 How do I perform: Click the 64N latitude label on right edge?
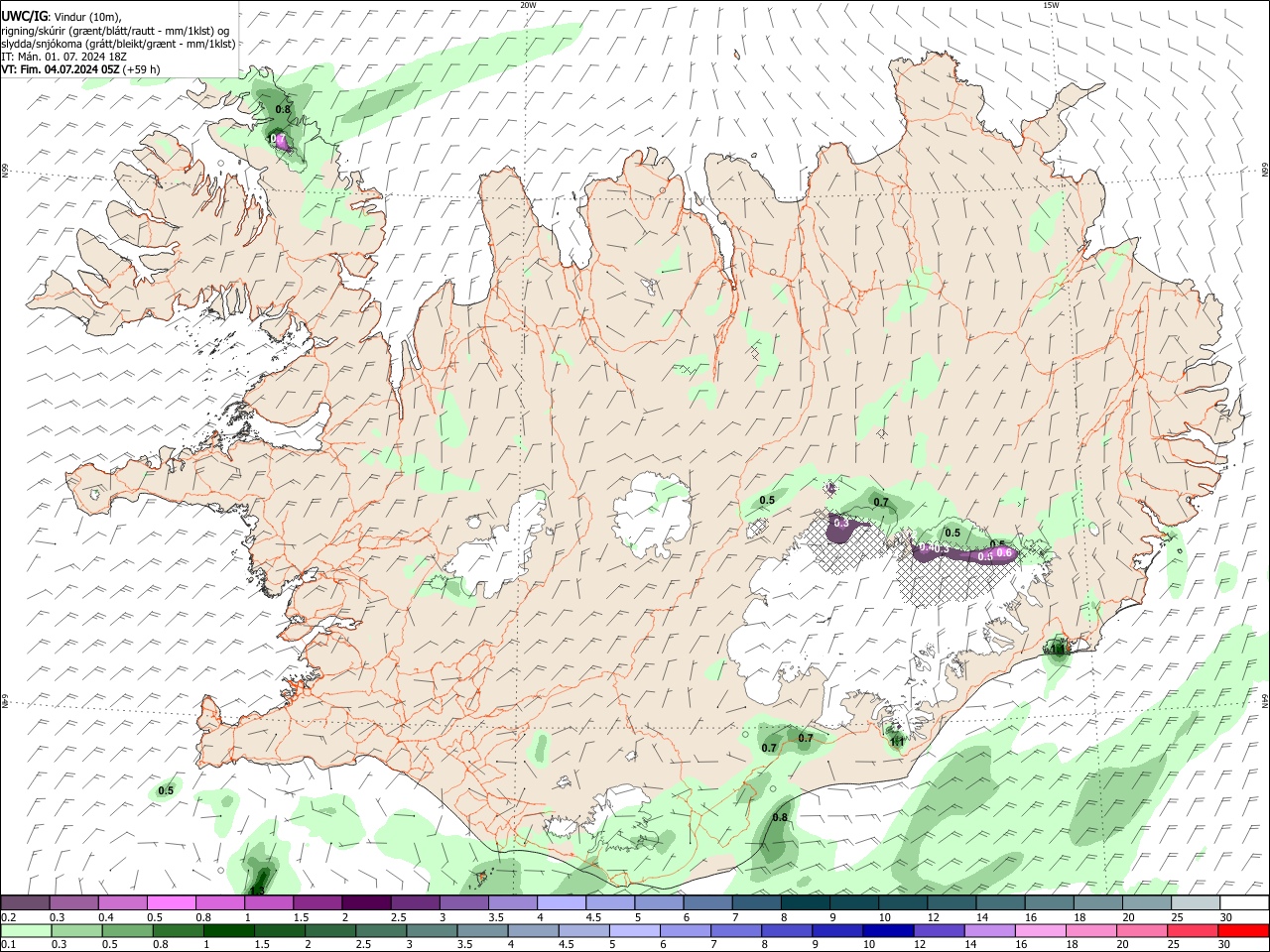pyautogui.click(x=1265, y=700)
